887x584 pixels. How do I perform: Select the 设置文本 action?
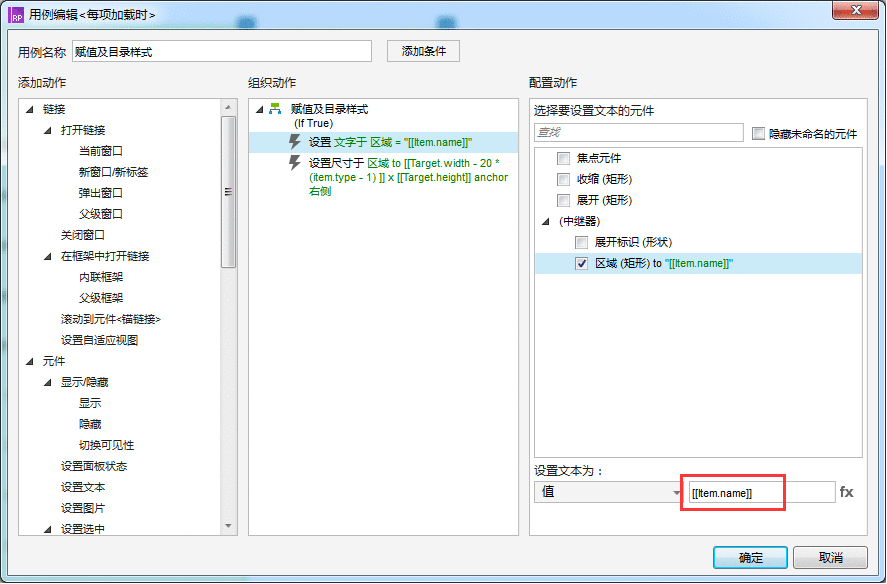pos(83,487)
